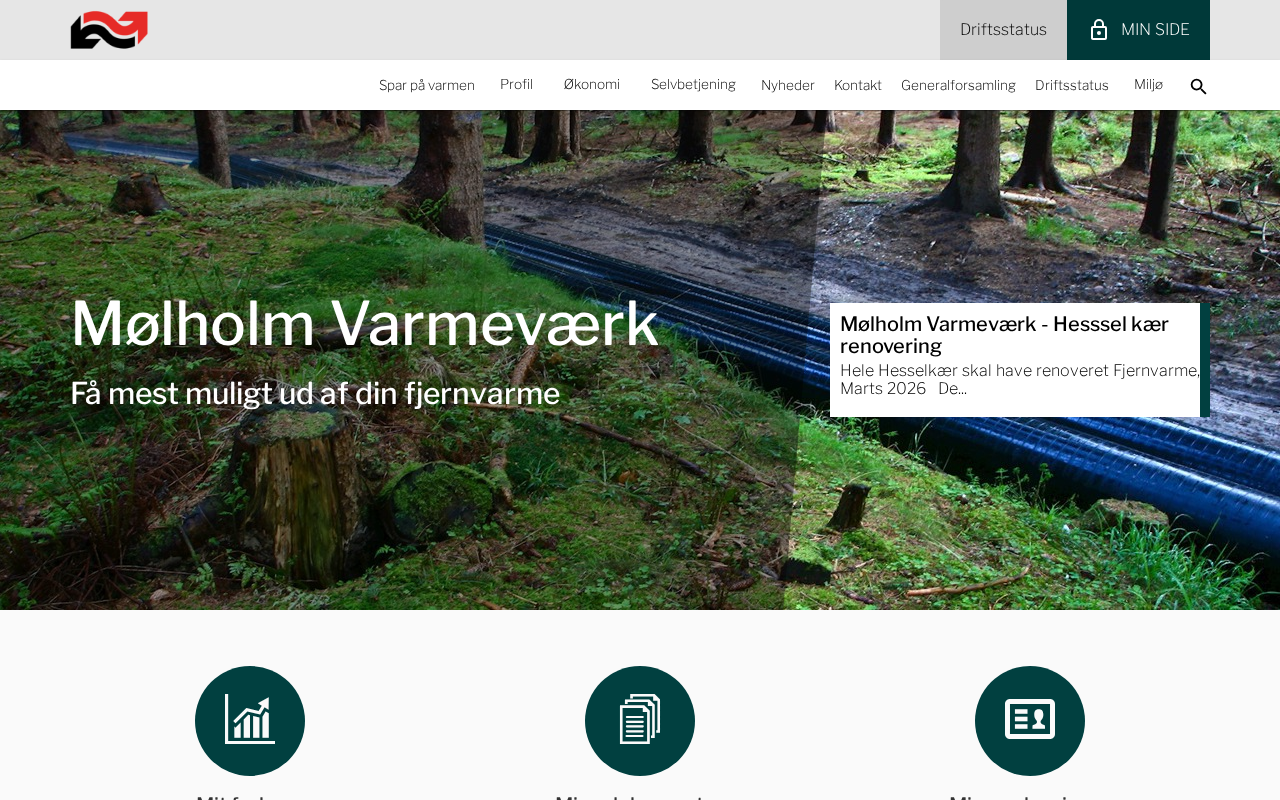Click the Driftsstatus button in the top bar

coord(1003,30)
